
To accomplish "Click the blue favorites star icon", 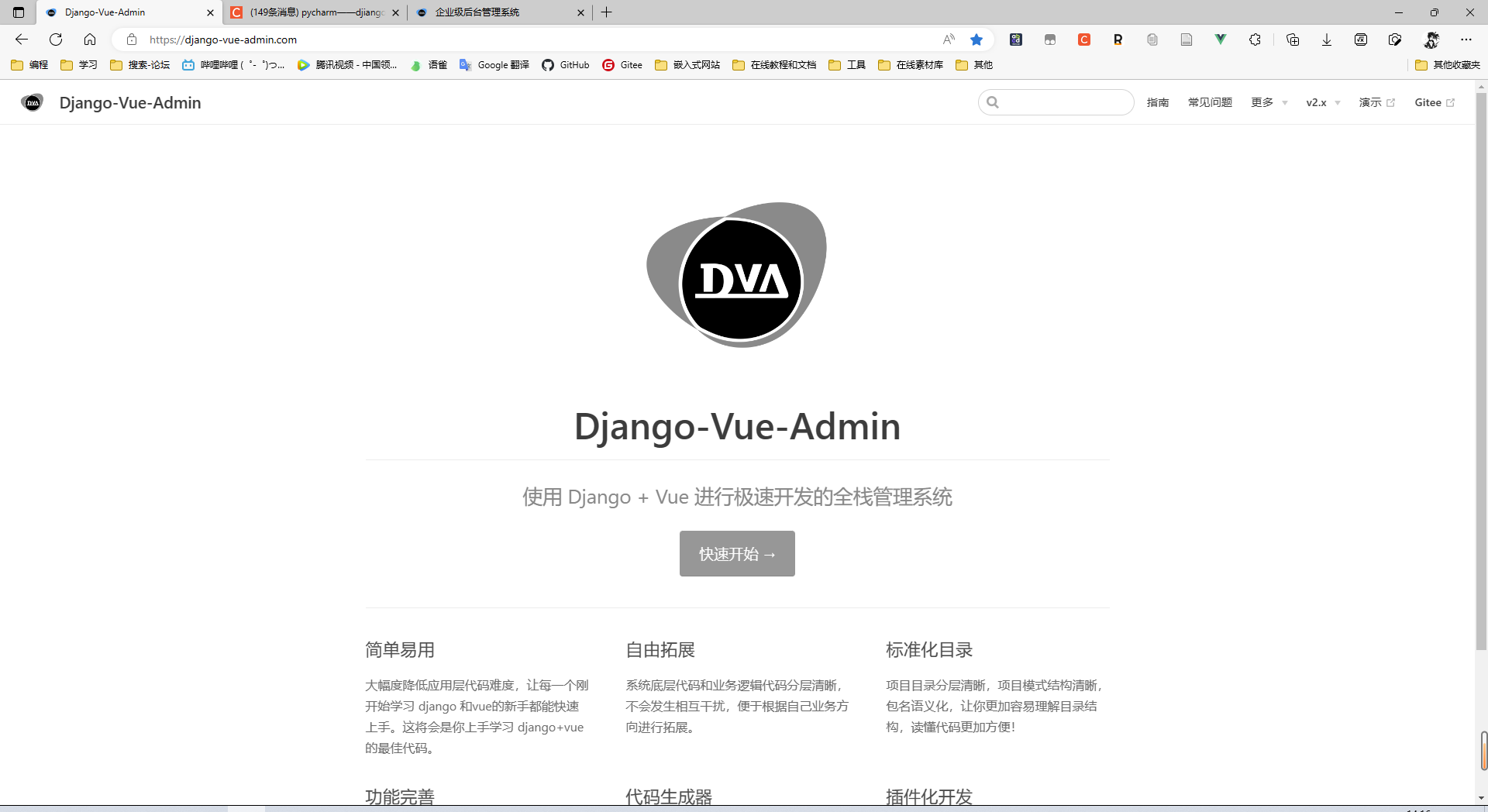I will [x=976, y=40].
